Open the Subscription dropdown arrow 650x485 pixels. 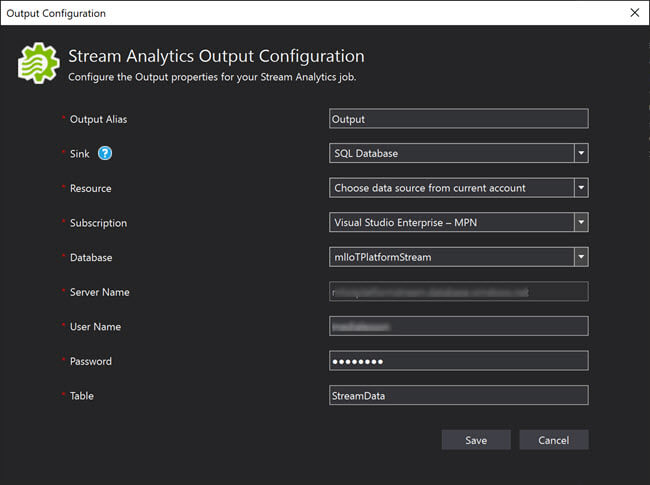pyautogui.click(x=581, y=223)
